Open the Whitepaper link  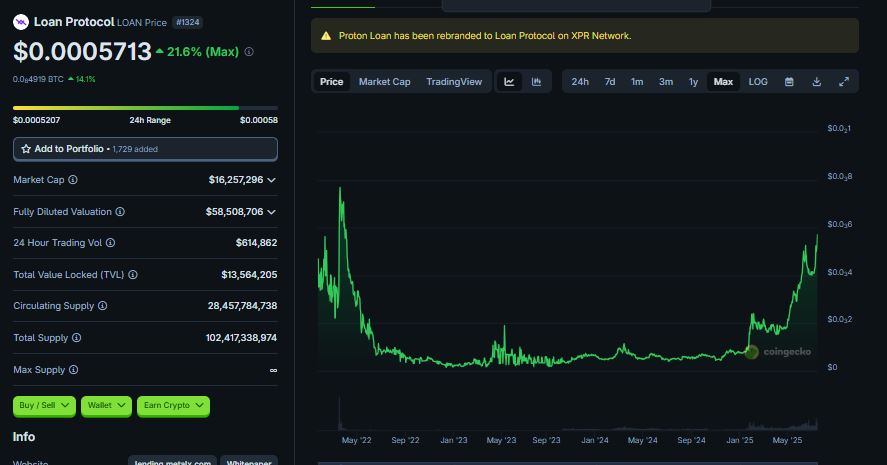[x=249, y=461]
